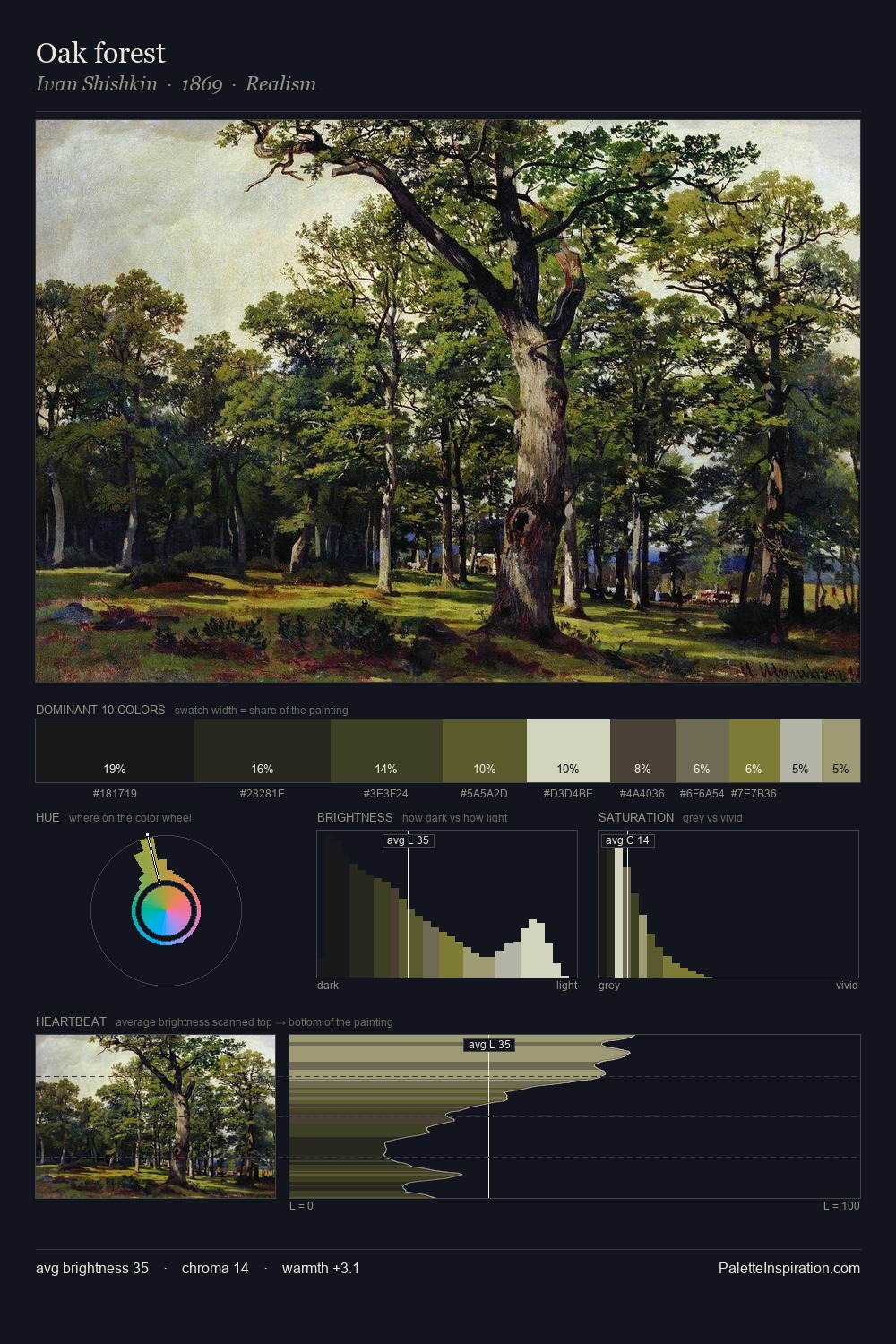Click the #6F6A54 hex label
This screenshot has width=896, height=1344.
click(x=702, y=794)
